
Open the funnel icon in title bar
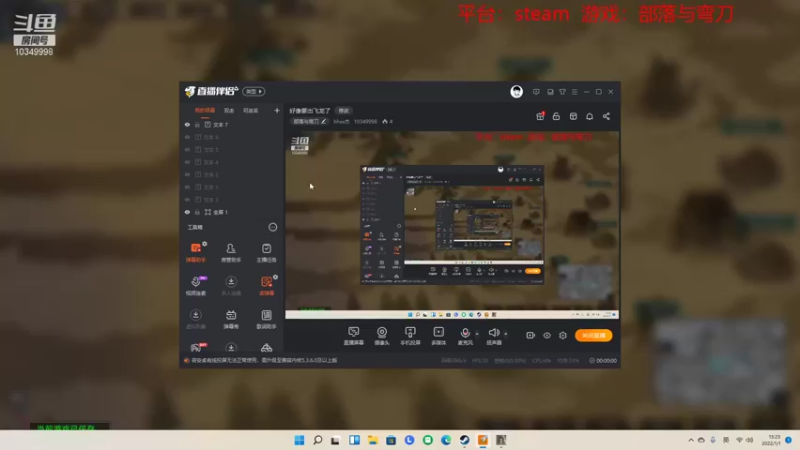[x=562, y=92]
